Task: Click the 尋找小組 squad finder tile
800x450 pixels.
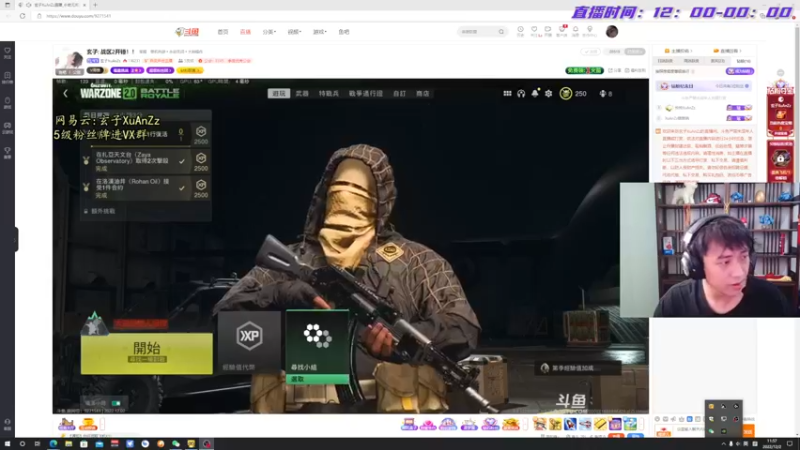Action: (317, 346)
